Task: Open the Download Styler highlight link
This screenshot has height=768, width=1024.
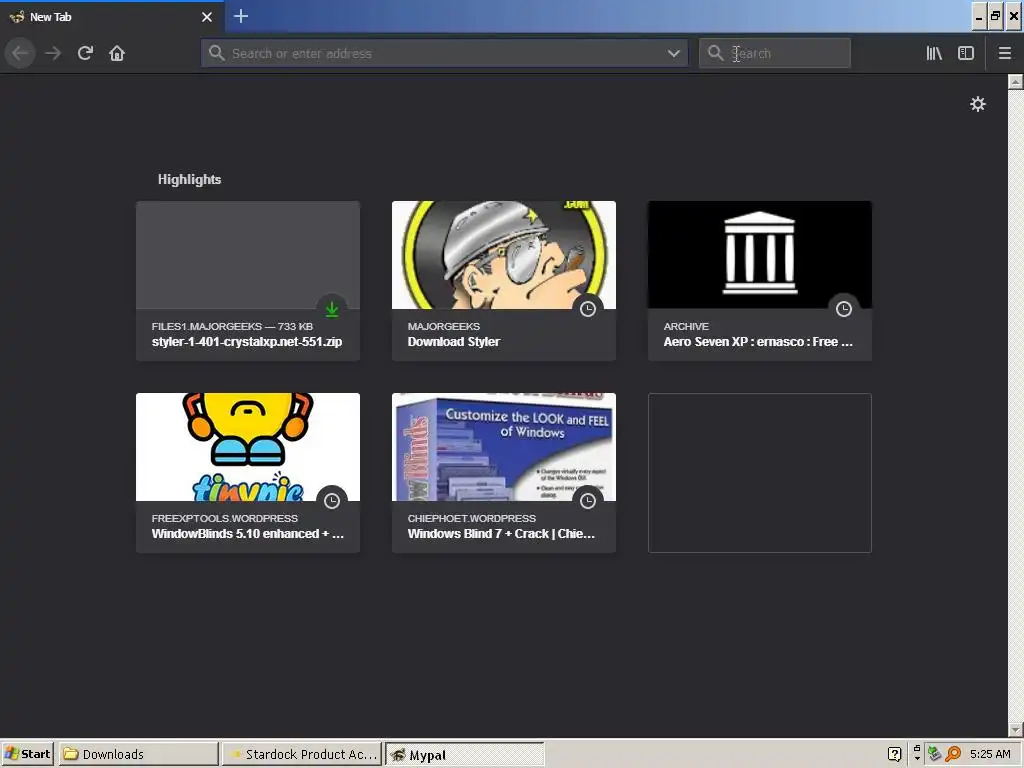Action: [504, 281]
